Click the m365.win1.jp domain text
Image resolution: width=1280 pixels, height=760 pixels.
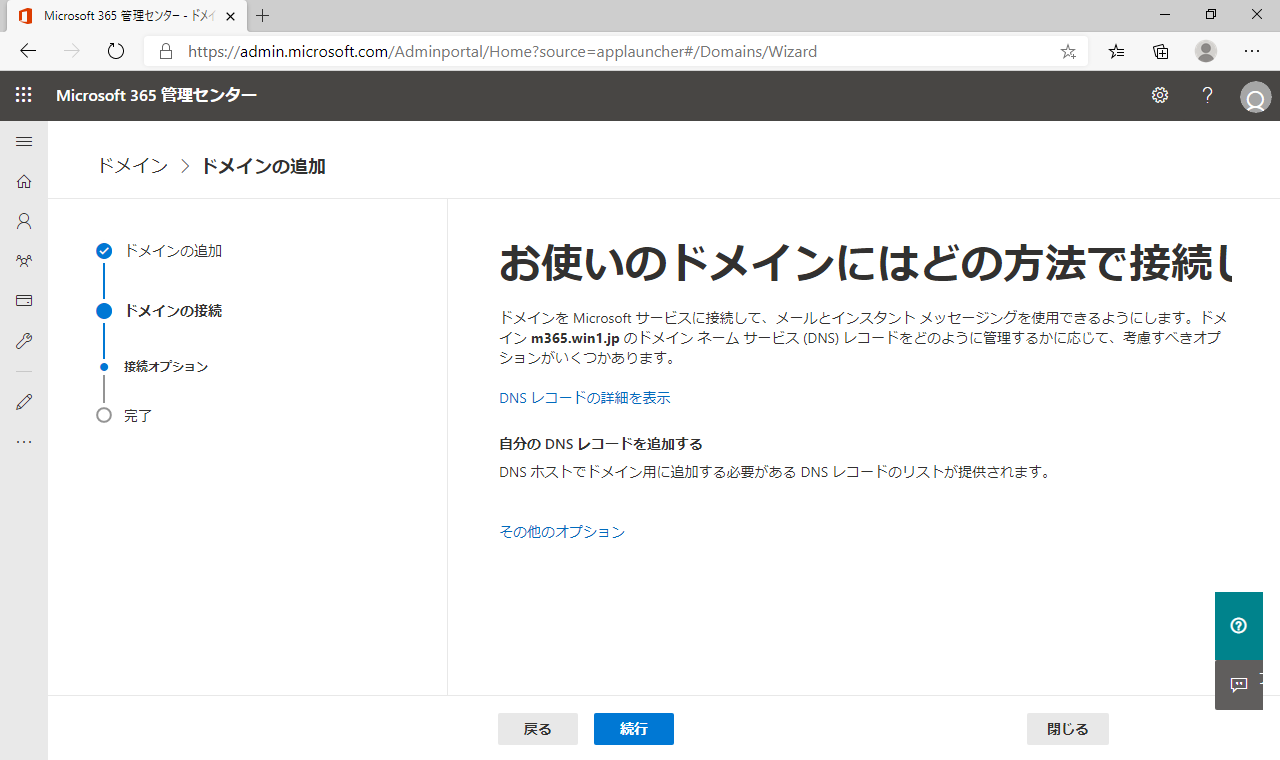(x=577, y=338)
